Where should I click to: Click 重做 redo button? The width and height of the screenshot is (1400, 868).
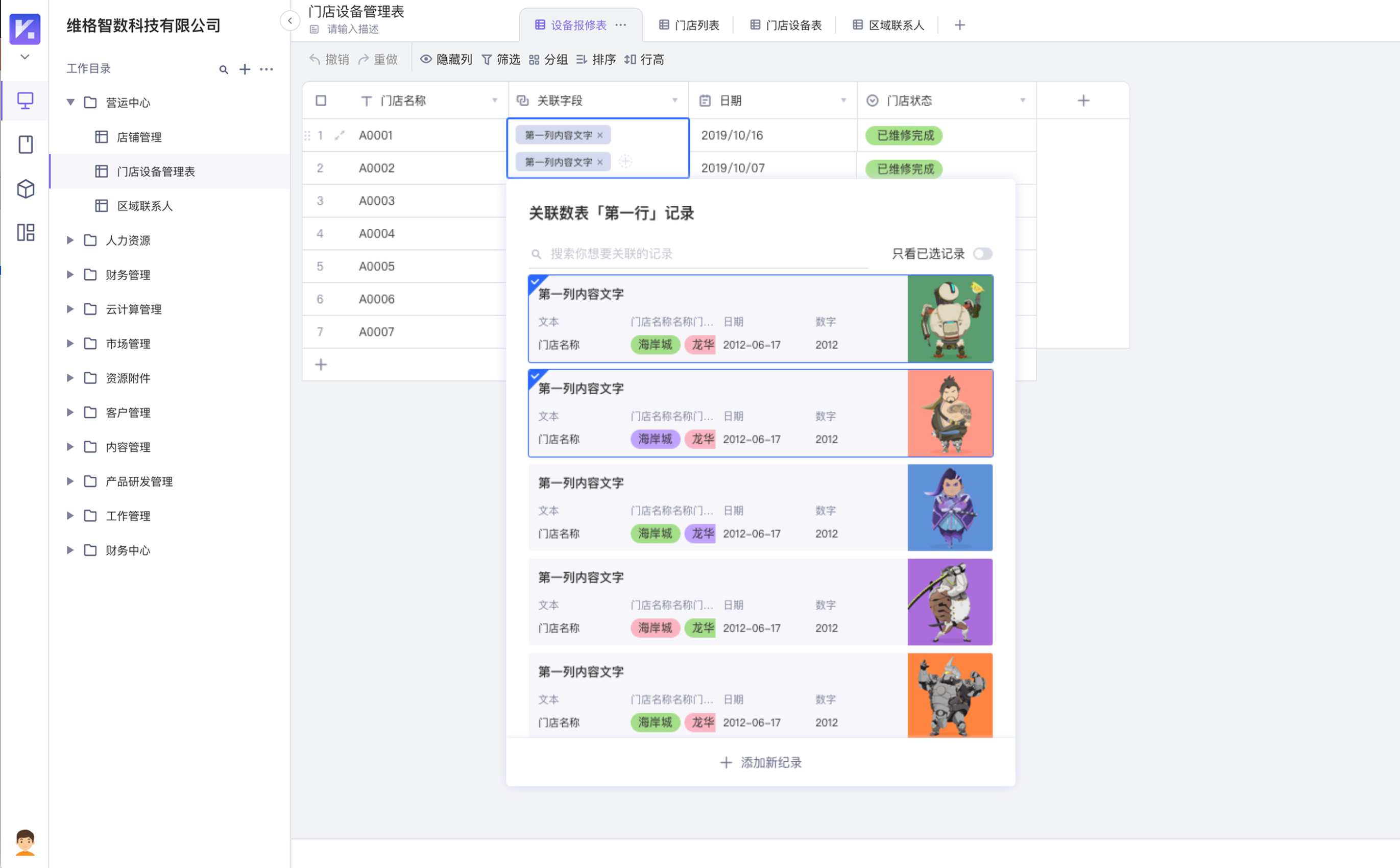[x=378, y=60]
